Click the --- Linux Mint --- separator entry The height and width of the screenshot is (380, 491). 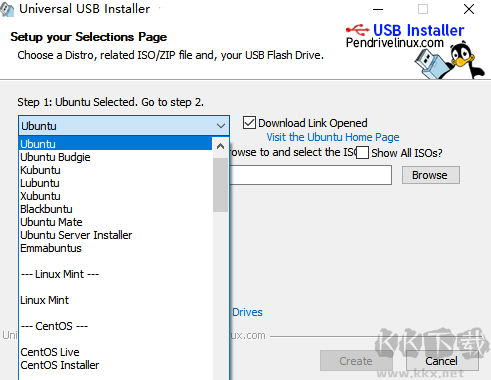point(116,274)
